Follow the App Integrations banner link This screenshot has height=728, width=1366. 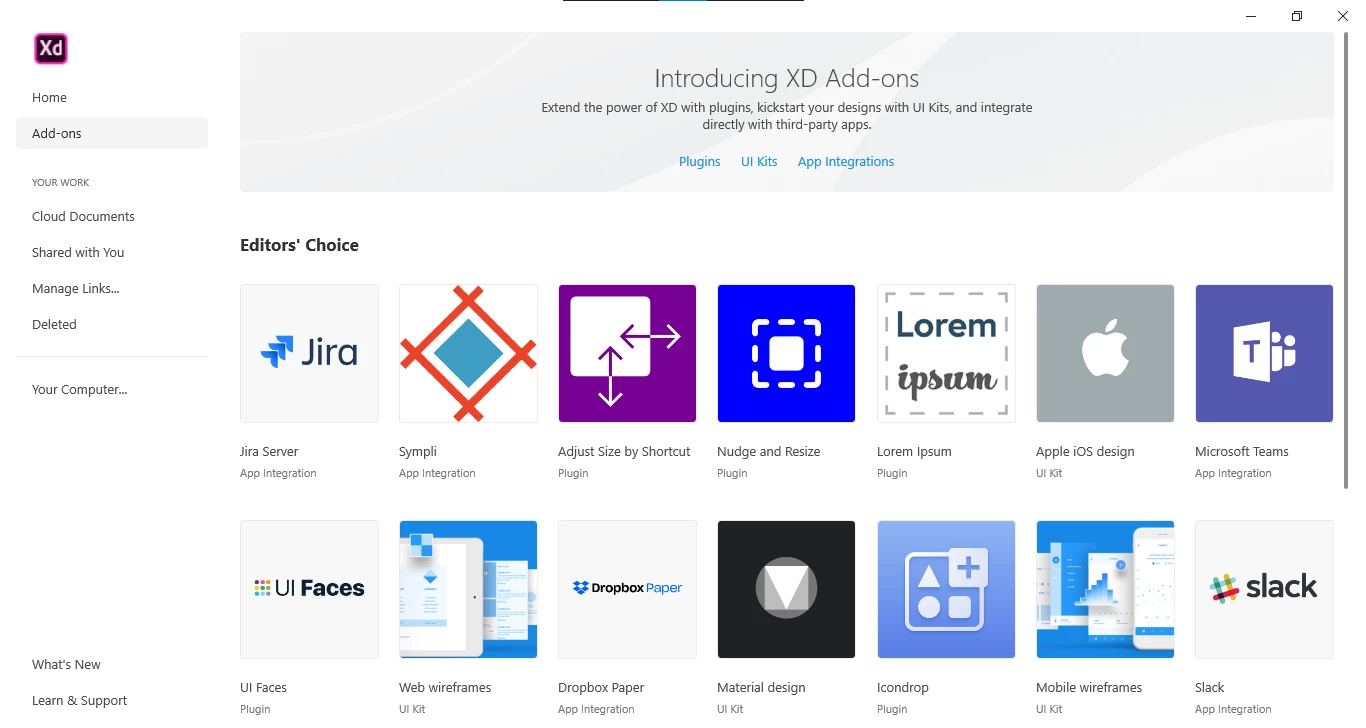point(846,161)
